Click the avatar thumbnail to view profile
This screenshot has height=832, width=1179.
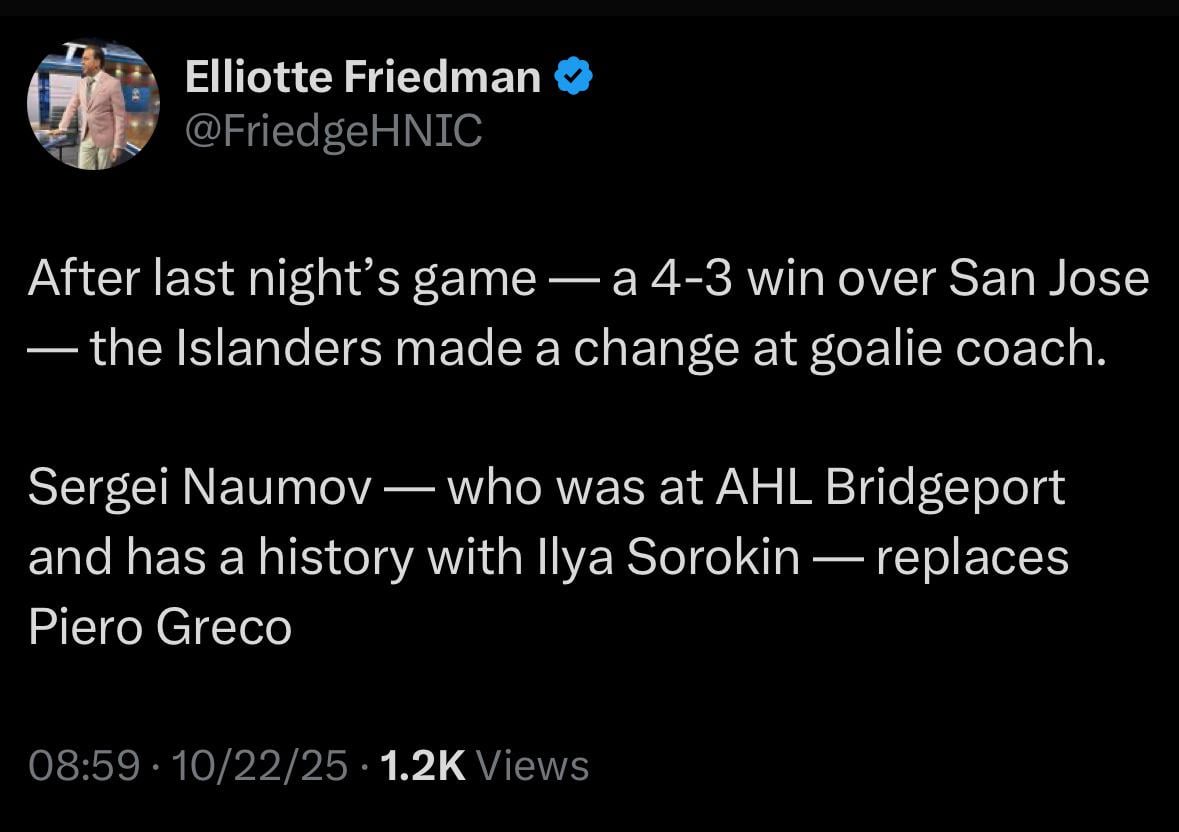92,100
